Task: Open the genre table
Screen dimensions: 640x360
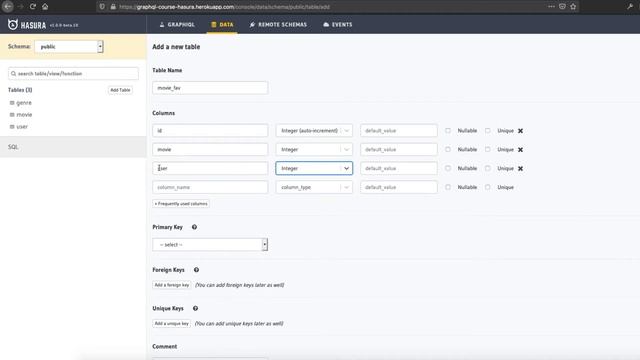Action: pos(24,103)
